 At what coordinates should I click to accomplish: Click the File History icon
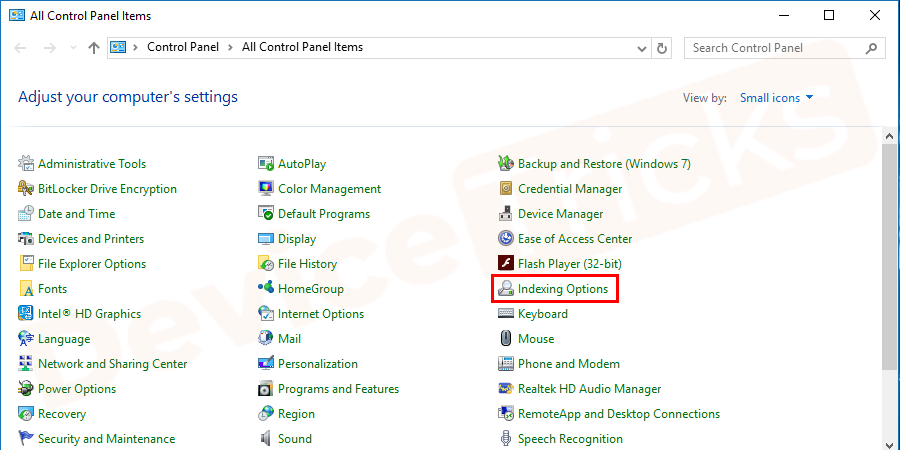[x=266, y=264]
